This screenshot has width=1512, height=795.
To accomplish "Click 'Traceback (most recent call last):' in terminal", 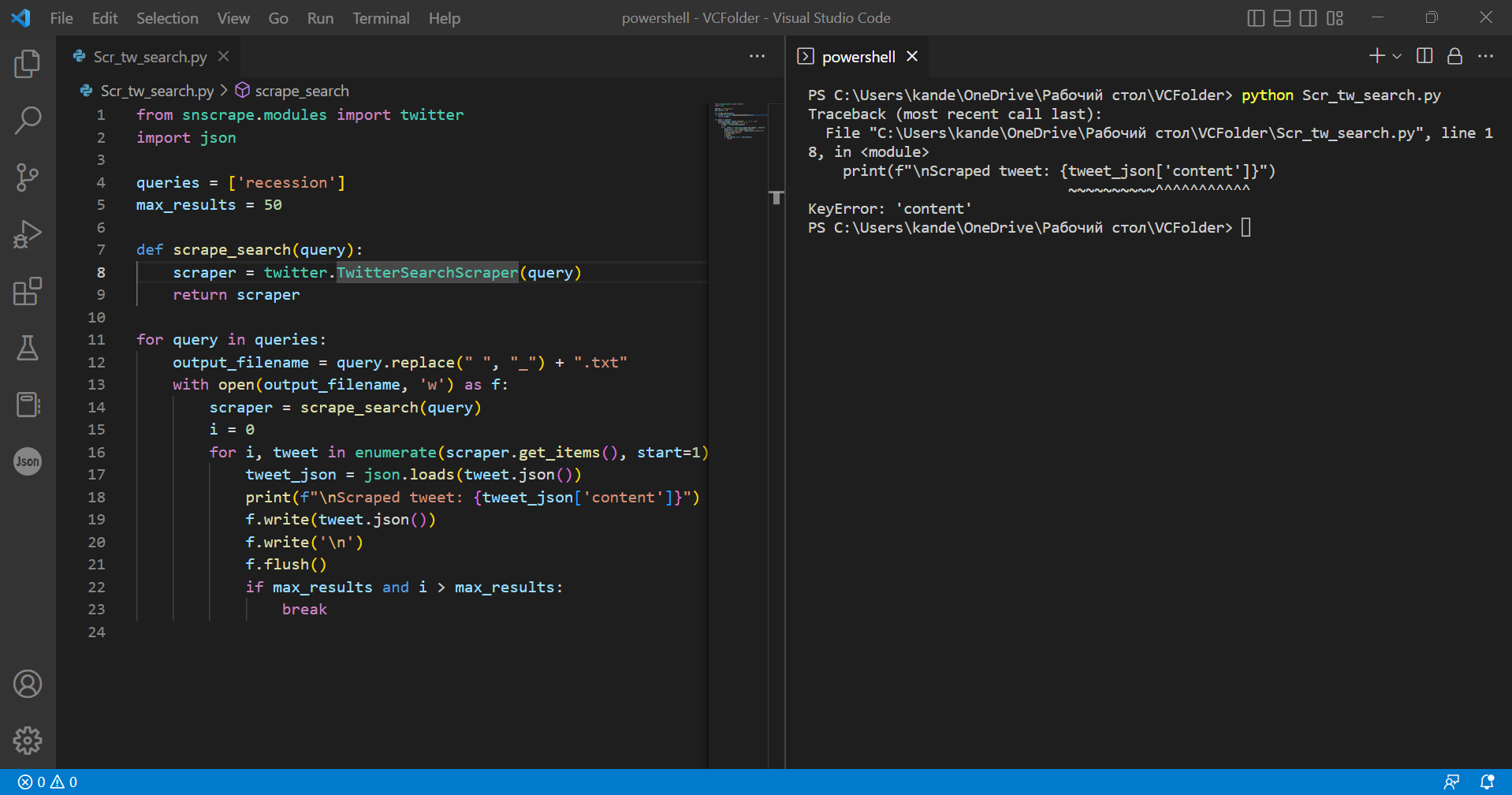I will 955,114.
